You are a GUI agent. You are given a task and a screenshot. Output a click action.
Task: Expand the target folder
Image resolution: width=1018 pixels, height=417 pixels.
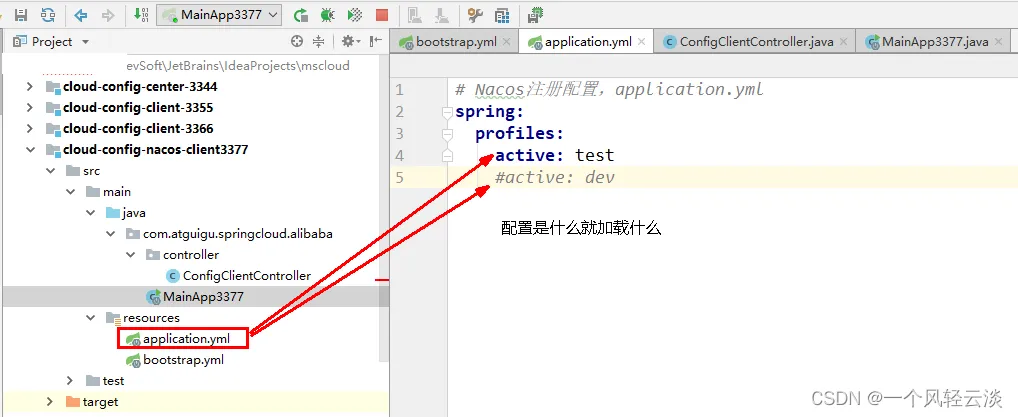pos(49,402)
